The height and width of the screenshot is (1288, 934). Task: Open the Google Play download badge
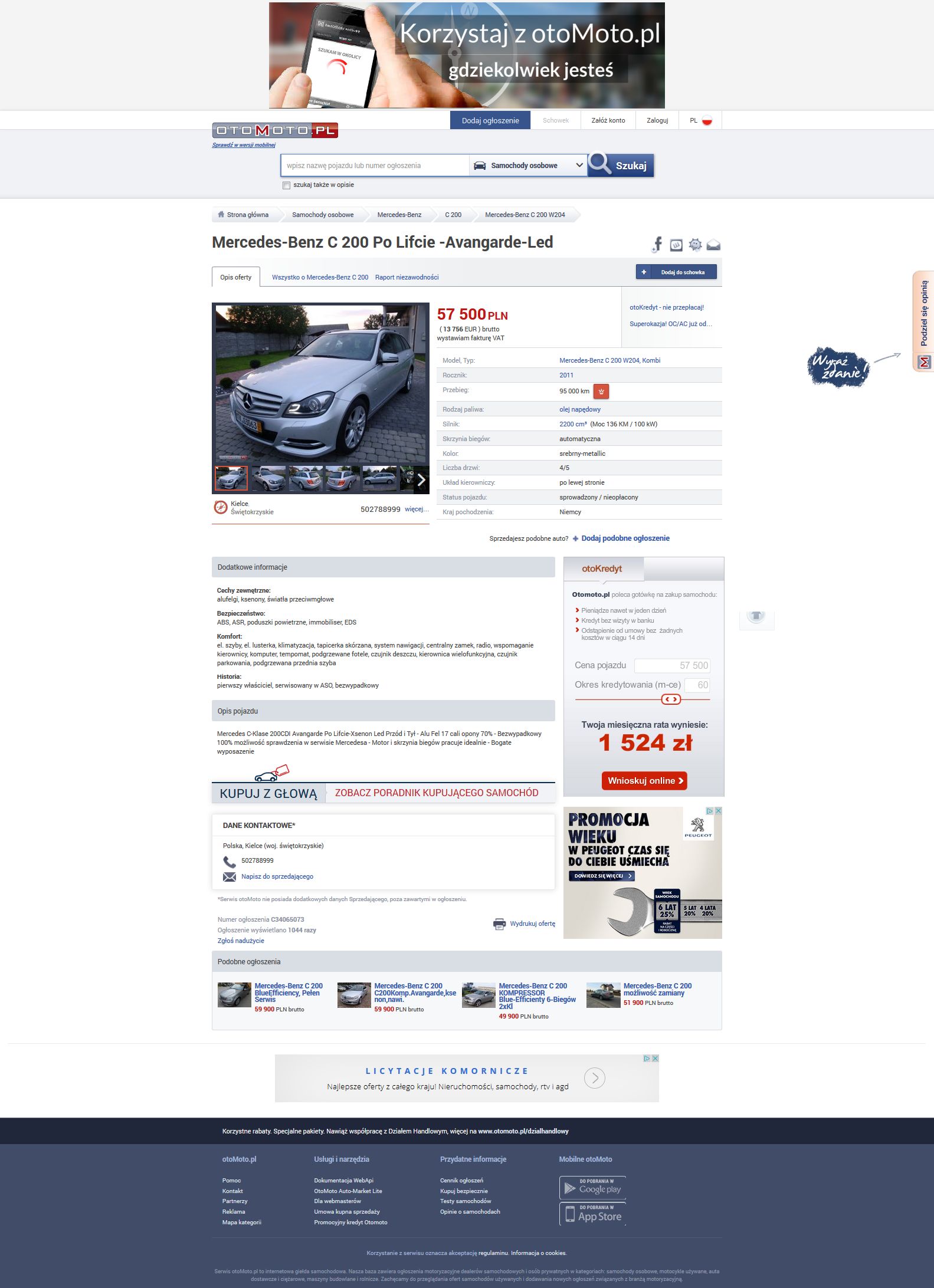point(592,1187)
